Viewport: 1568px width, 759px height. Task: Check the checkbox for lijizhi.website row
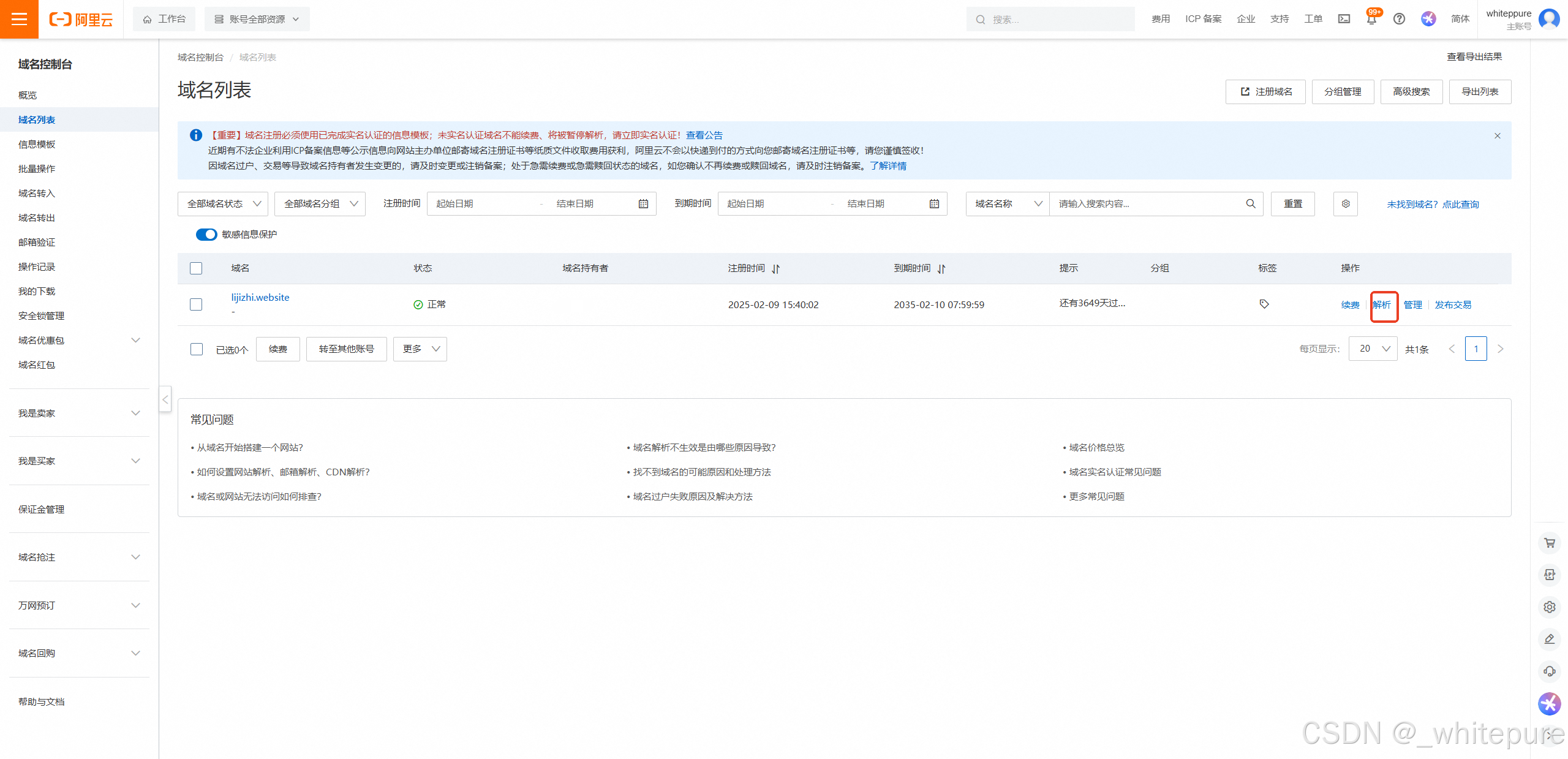(196, 304)
